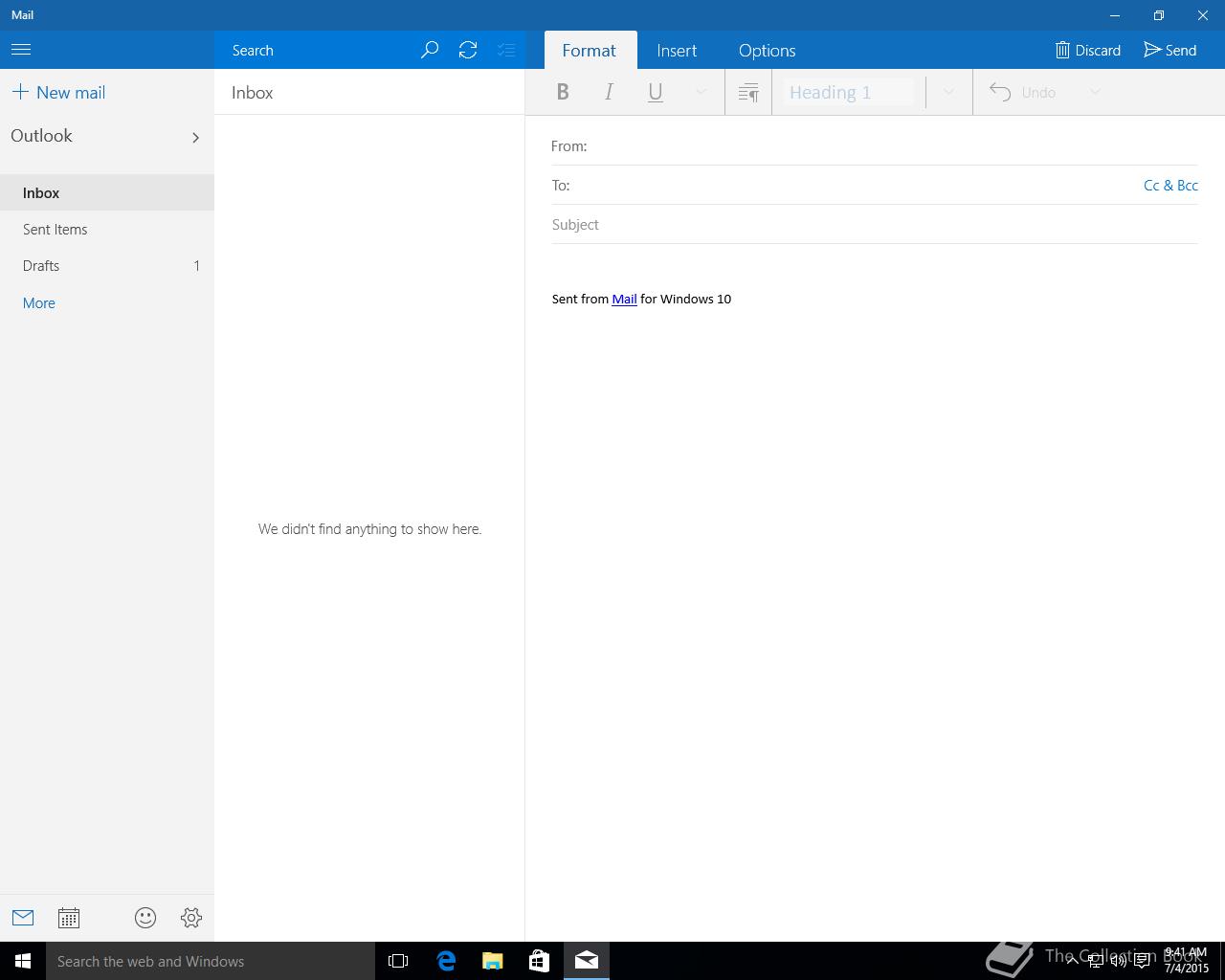Image resolution: width=1225 pixels, height=980 pixels.
Task: Switch to Calendar app icon
Action: tap(69, 918)
